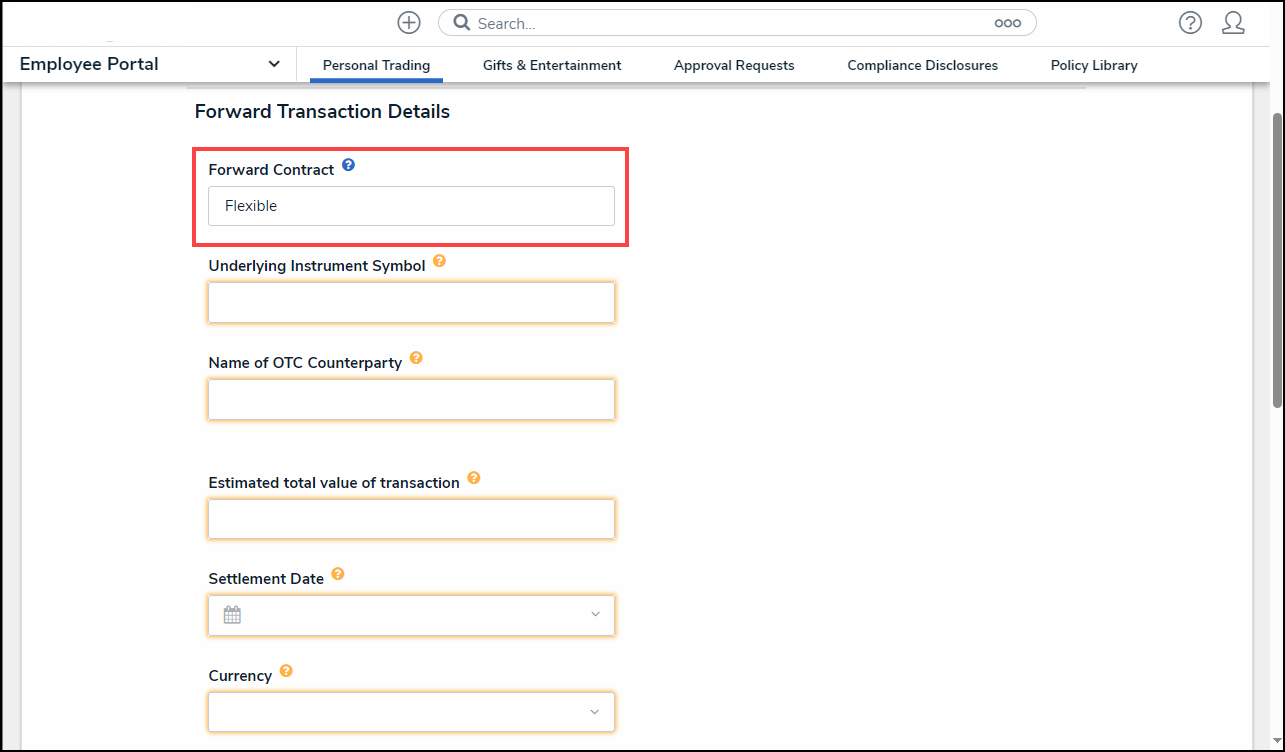Click the plus create-new icon

(x=408, y=23)
